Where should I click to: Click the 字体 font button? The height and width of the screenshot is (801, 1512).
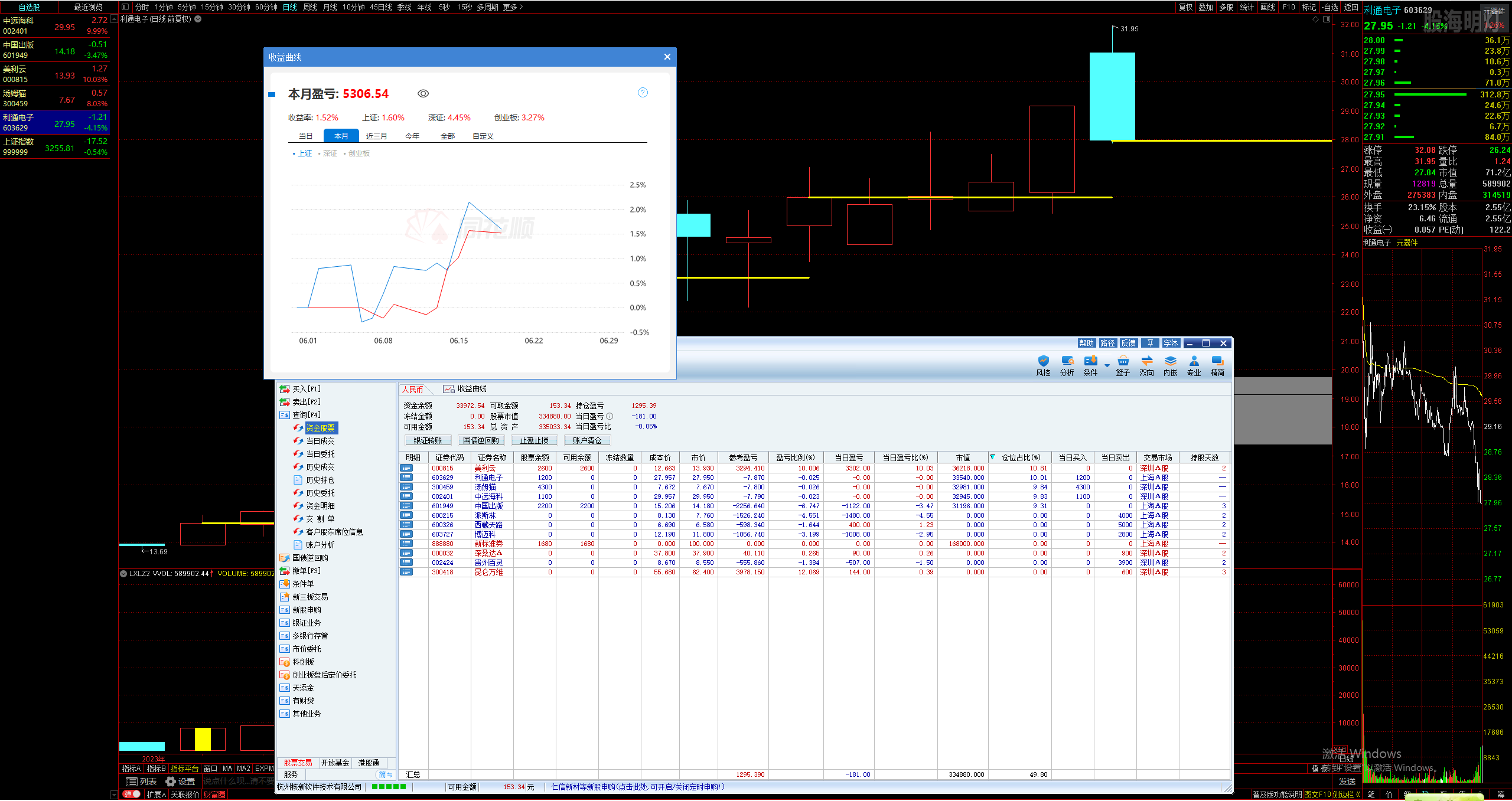[x=1171, y=343]
